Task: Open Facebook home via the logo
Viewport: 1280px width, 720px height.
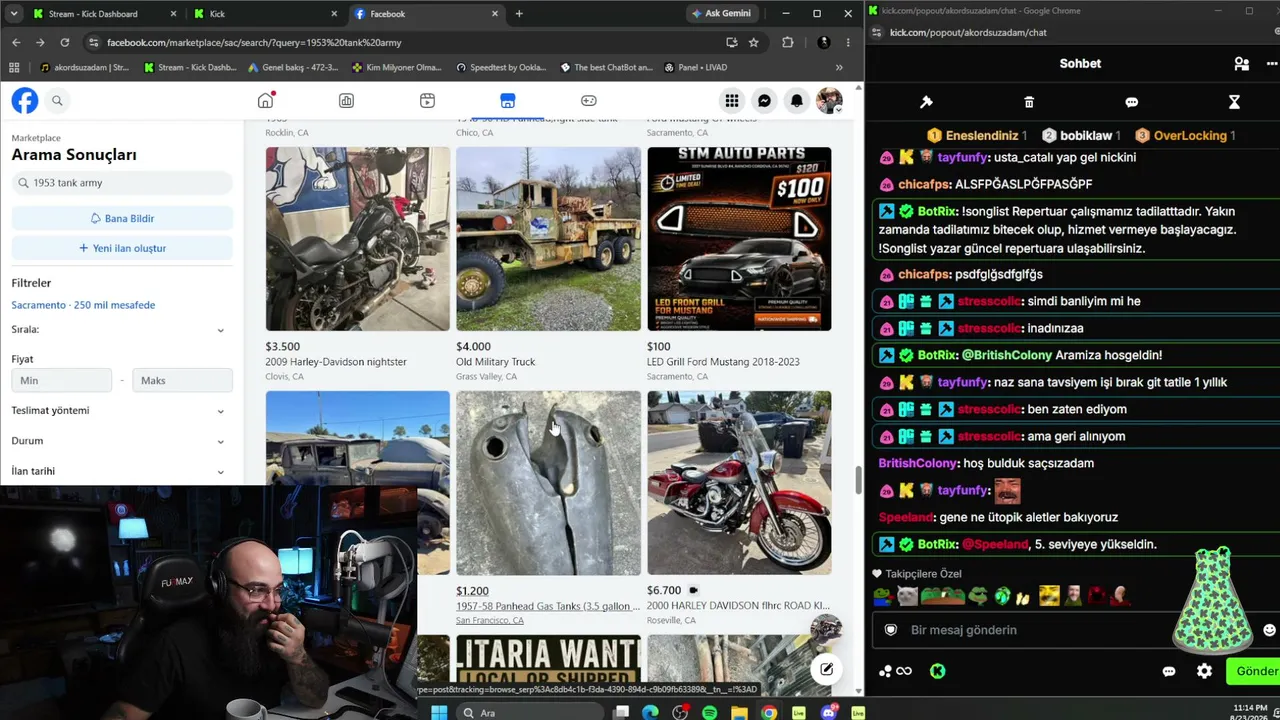Action: click(25, 101)
